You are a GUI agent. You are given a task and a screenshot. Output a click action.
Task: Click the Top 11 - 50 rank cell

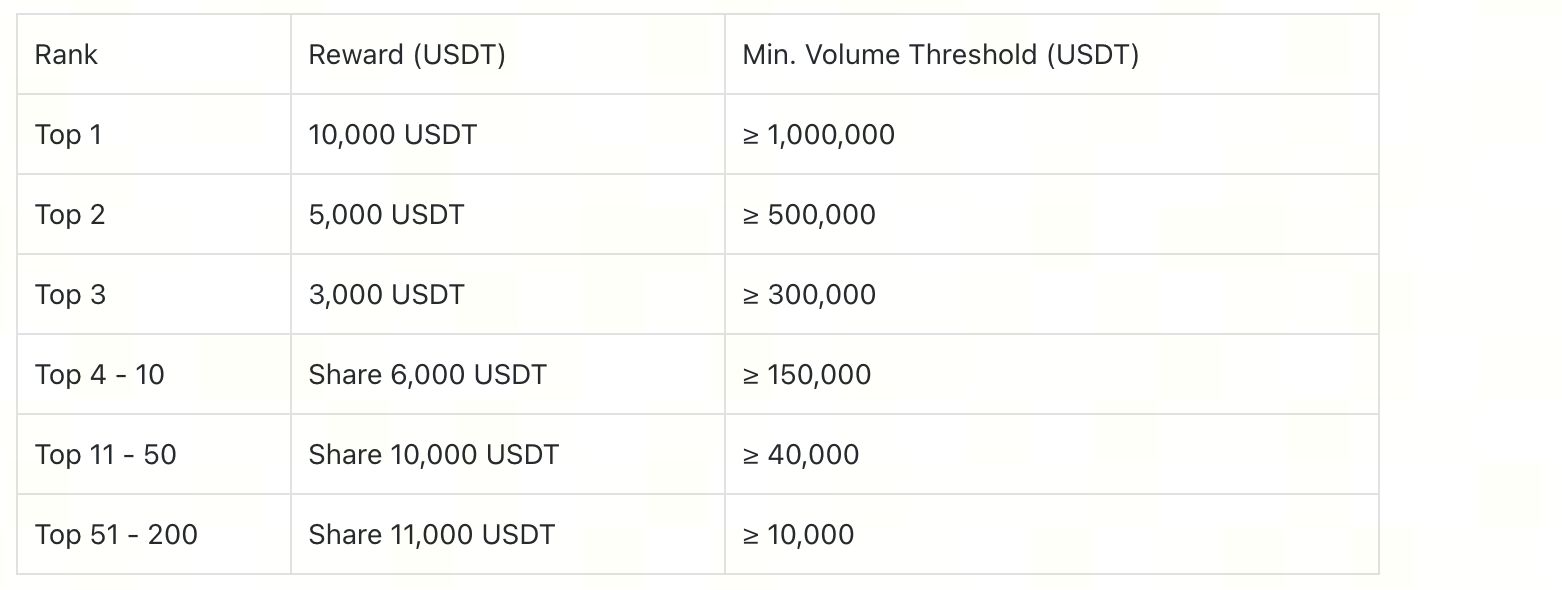point(106,455)
